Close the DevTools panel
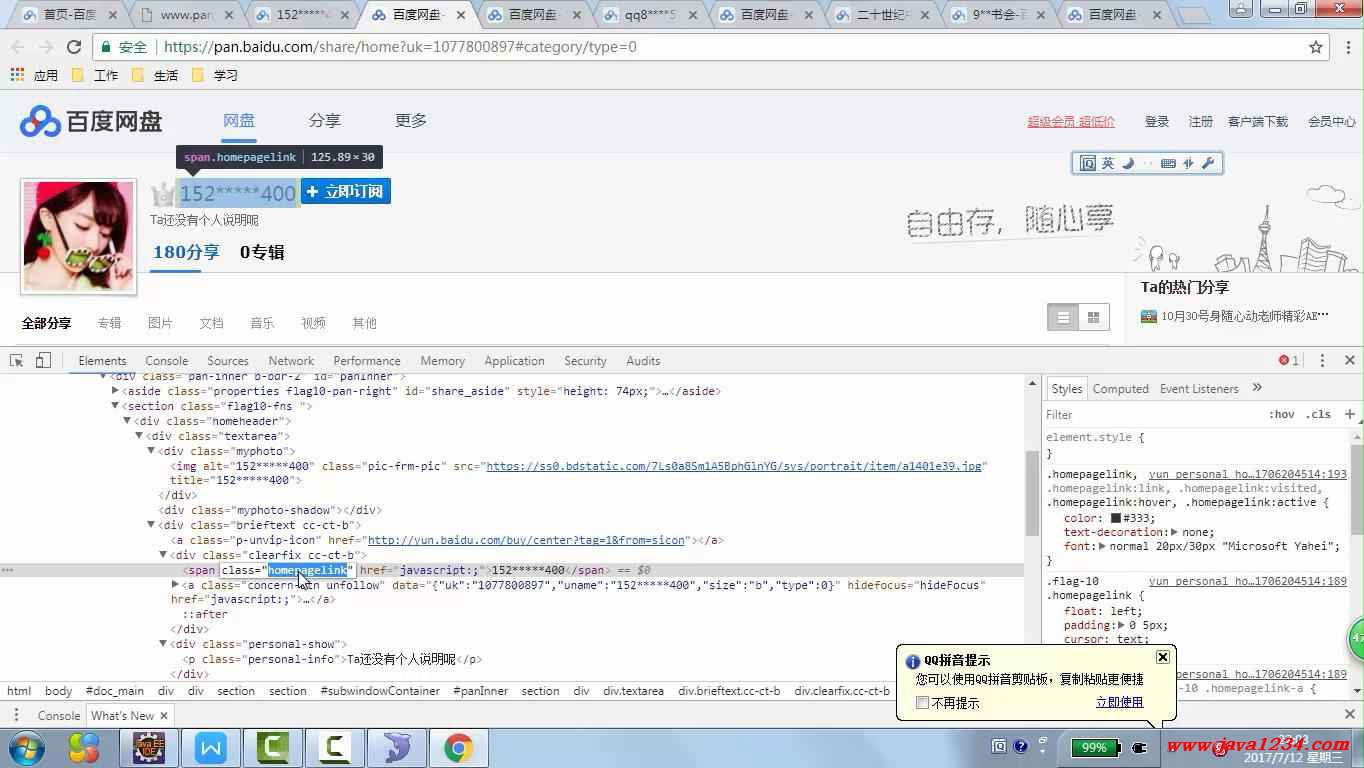This screenshot has height=768, width=1364. [x=1349, y=360]
